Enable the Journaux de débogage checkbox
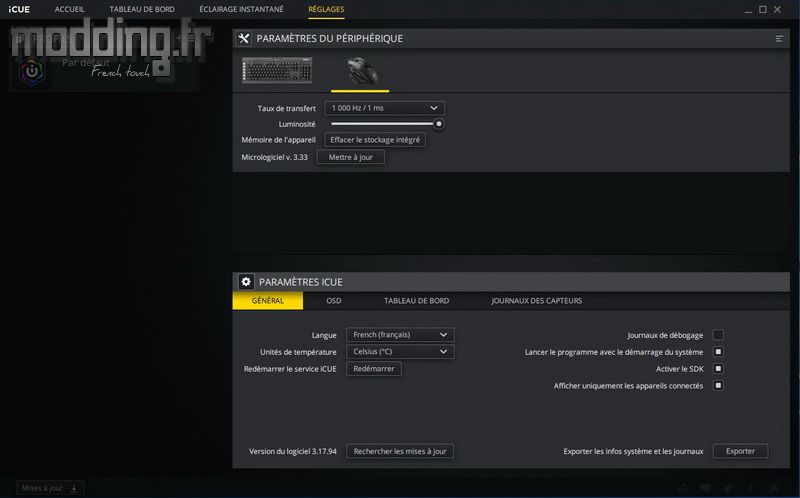800x498 pixels. [x=718, y=335]
